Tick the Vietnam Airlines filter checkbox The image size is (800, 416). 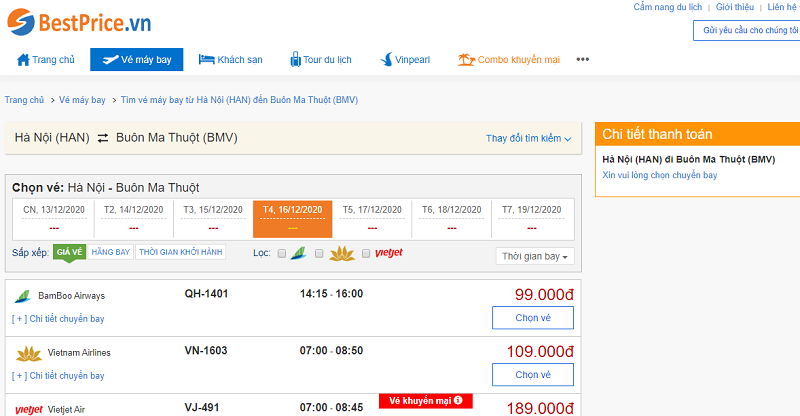pyautogui.click(x=319, y=253)
